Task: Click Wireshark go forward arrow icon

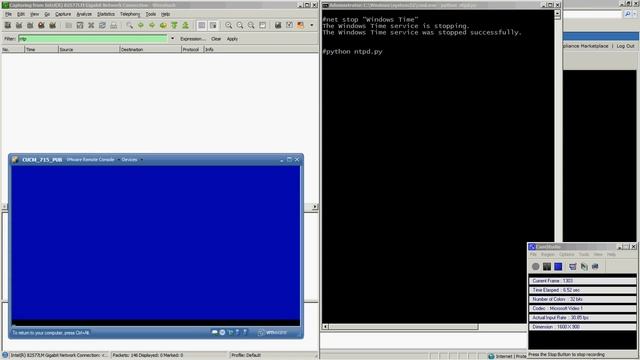Action: coord(152,25)
